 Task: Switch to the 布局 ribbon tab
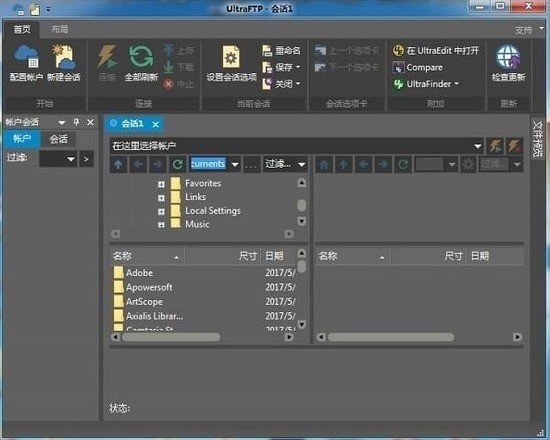point(60,29)
